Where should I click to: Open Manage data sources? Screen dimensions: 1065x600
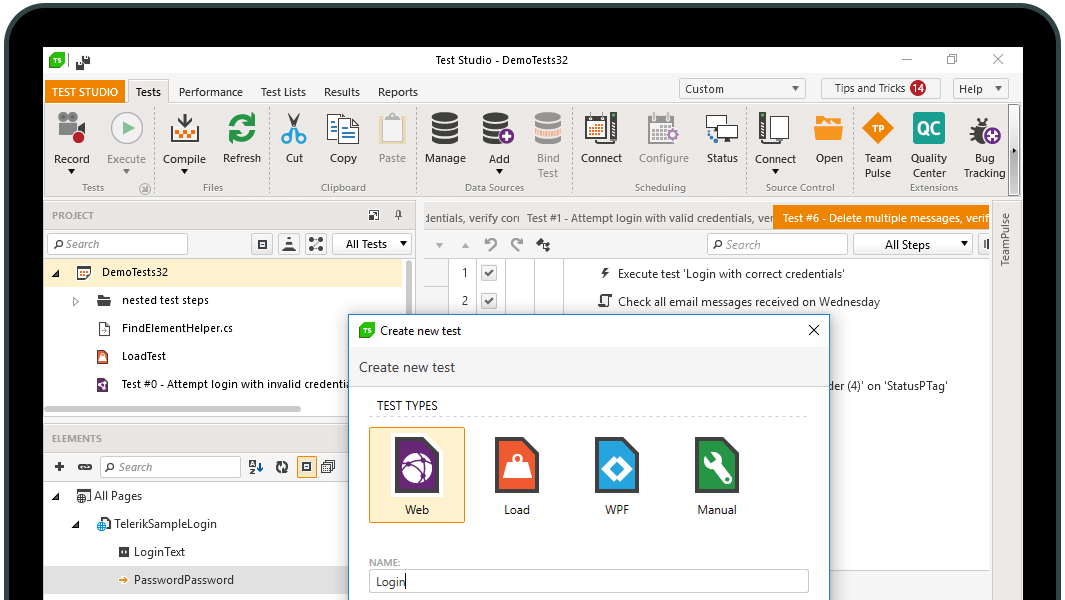point(445,128)
